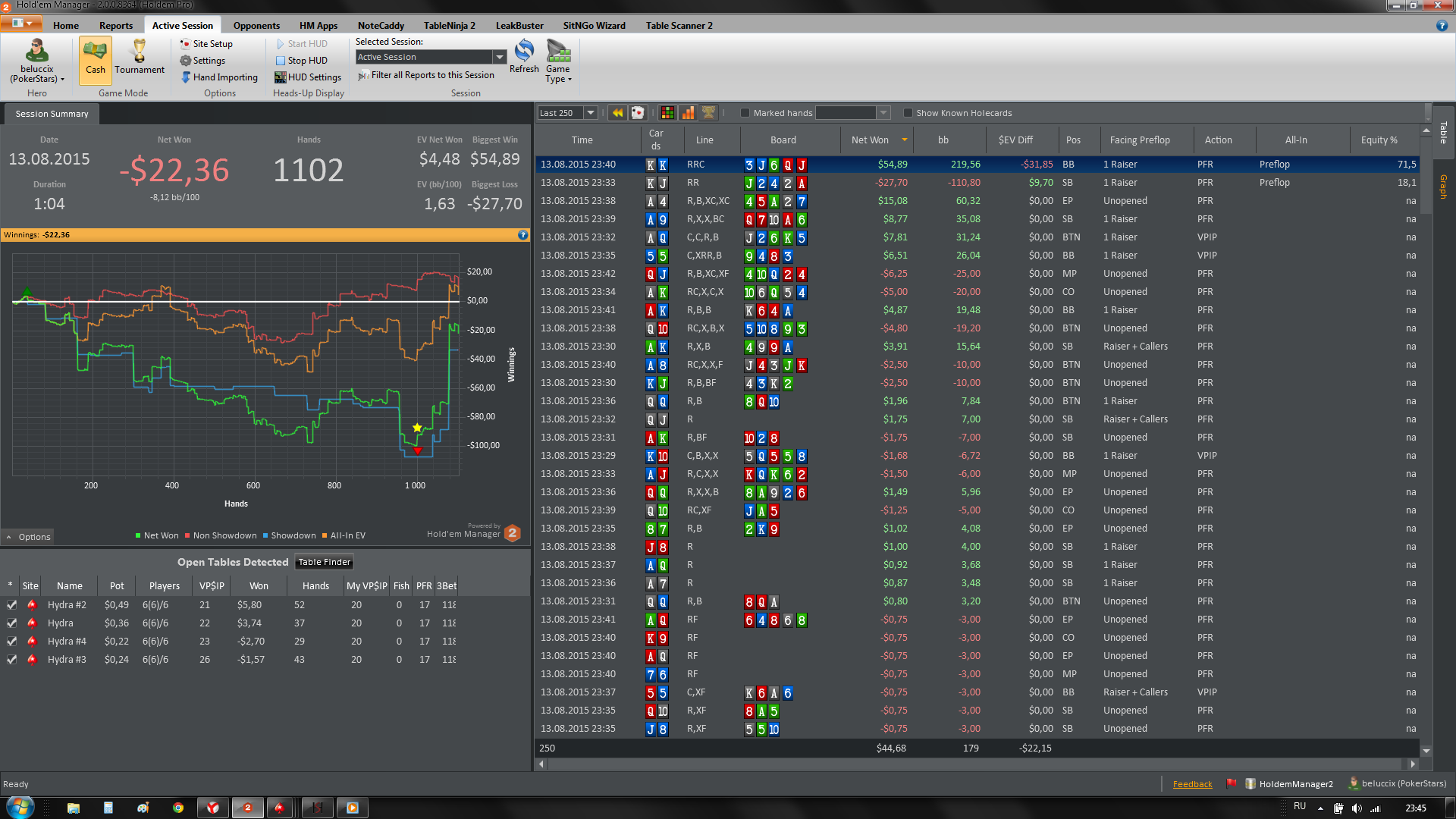This screenshot has height=819, width=1456.
Task: Toggle the Showdown legend color marker
Action: (265, 536)
